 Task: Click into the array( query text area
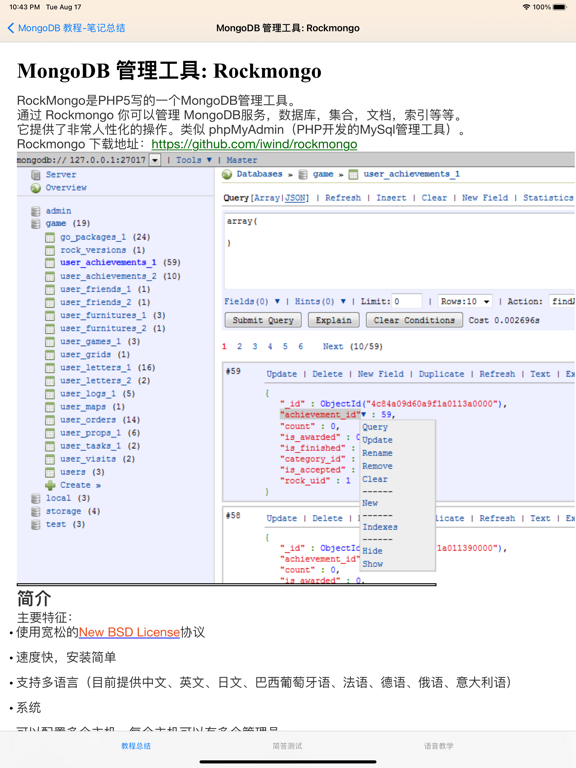399,251
